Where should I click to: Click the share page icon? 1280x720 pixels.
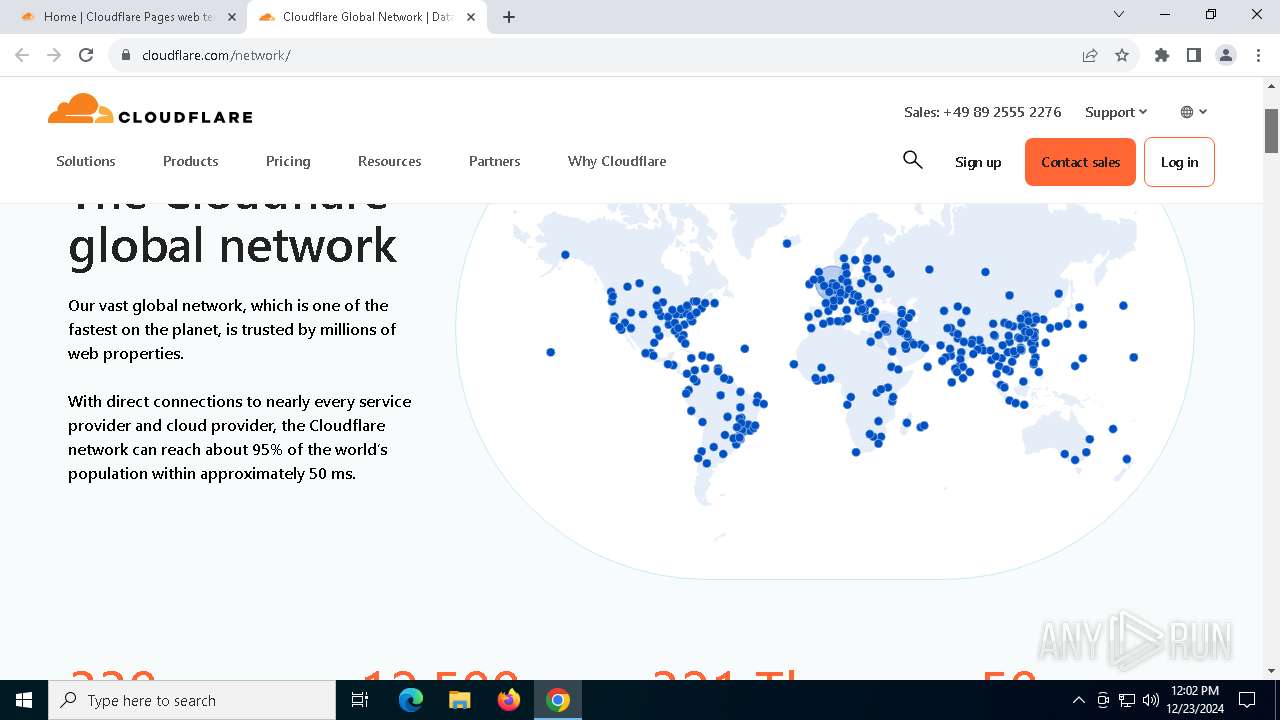click(x=1090, y=55)
